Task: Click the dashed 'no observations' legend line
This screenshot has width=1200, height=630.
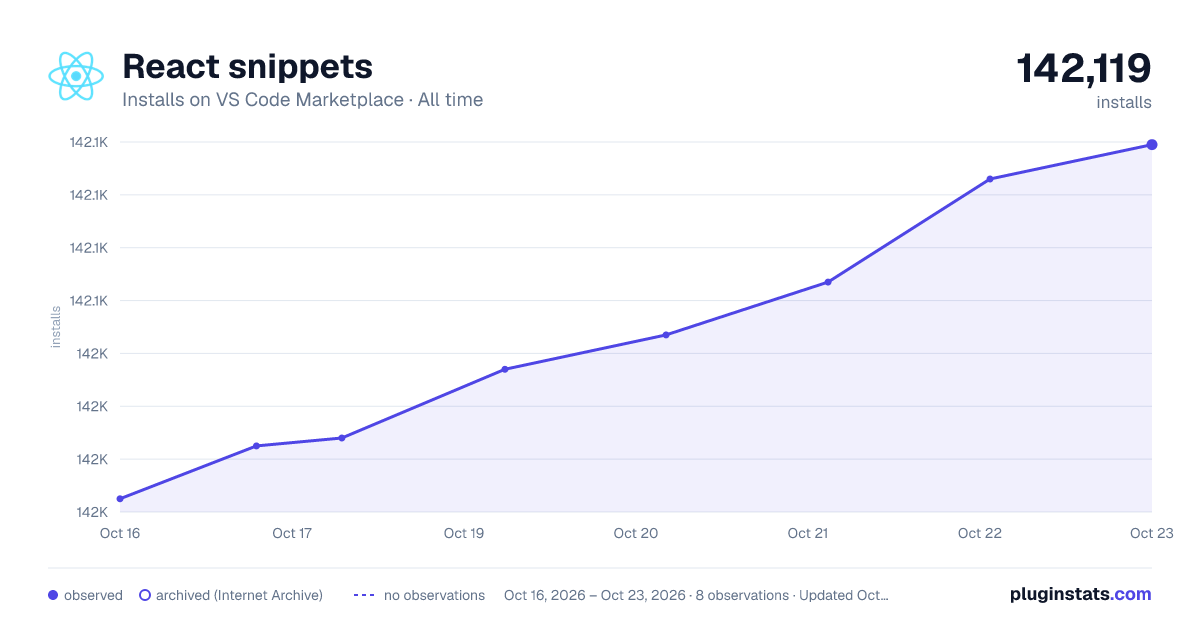Action: pos(364,595)
